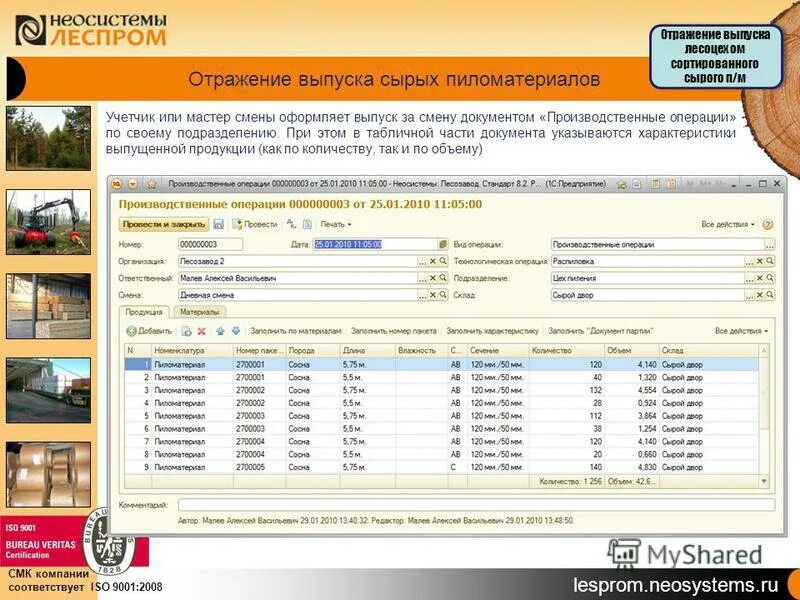Click the get-link icon in title bar
The width and height of the screenshot is (800, 600).
click(x=637, y=184)
